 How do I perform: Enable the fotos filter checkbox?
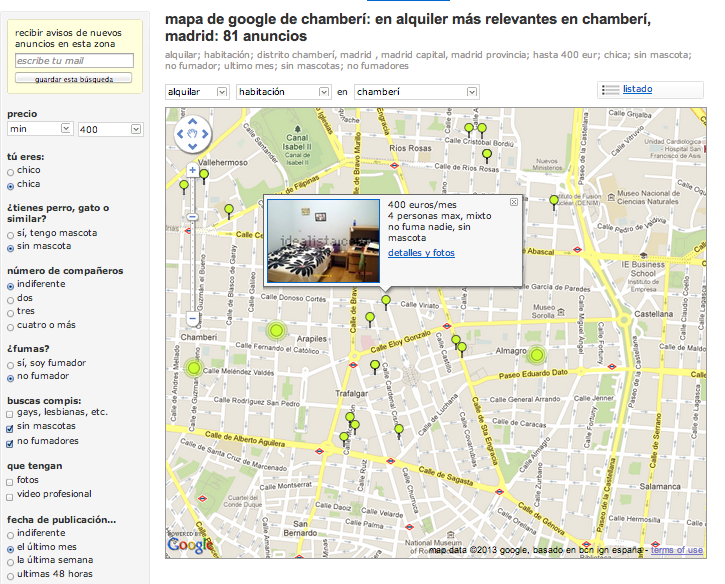(10, 482)
